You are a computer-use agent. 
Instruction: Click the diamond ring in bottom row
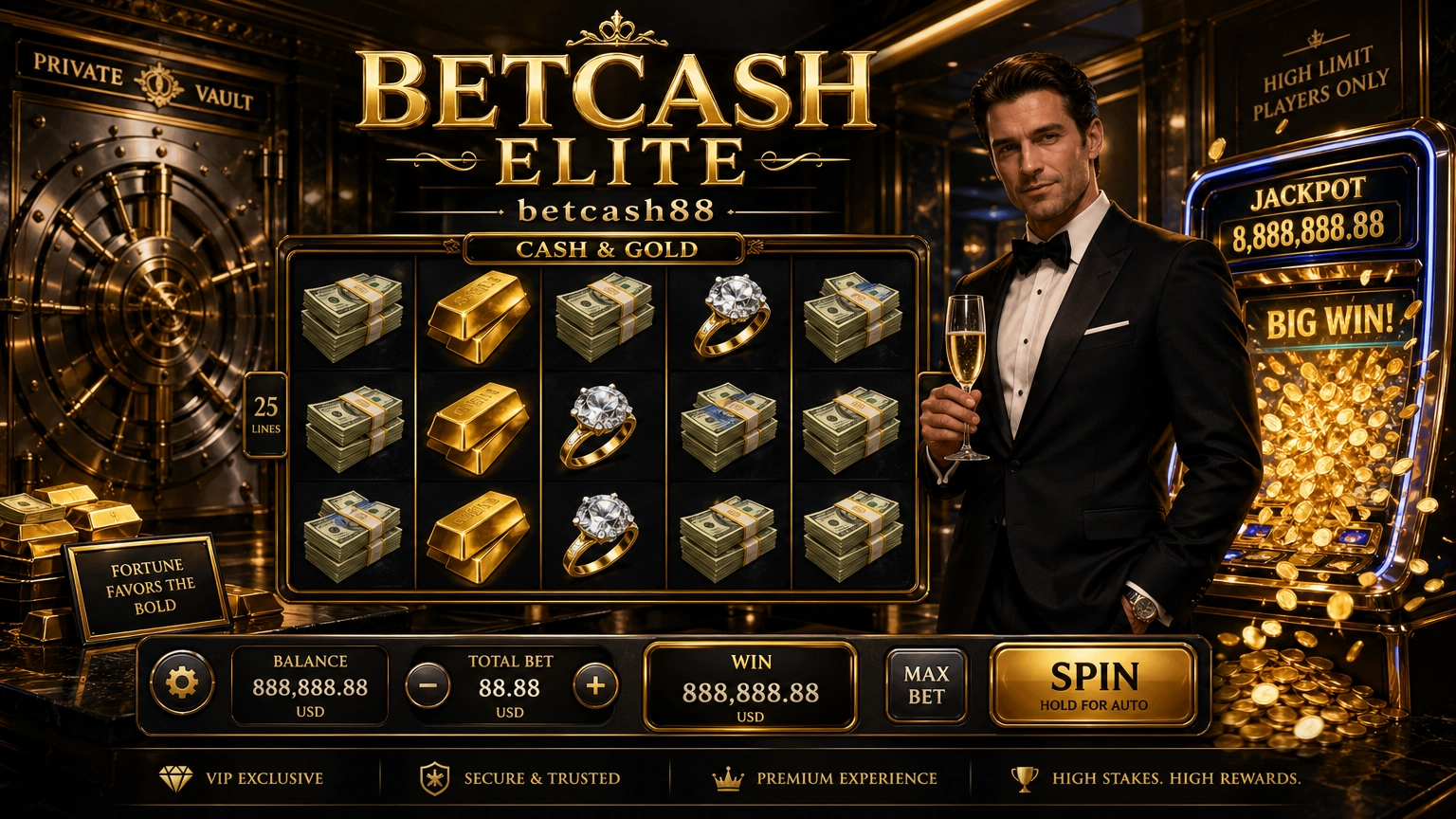coord(601,534)
